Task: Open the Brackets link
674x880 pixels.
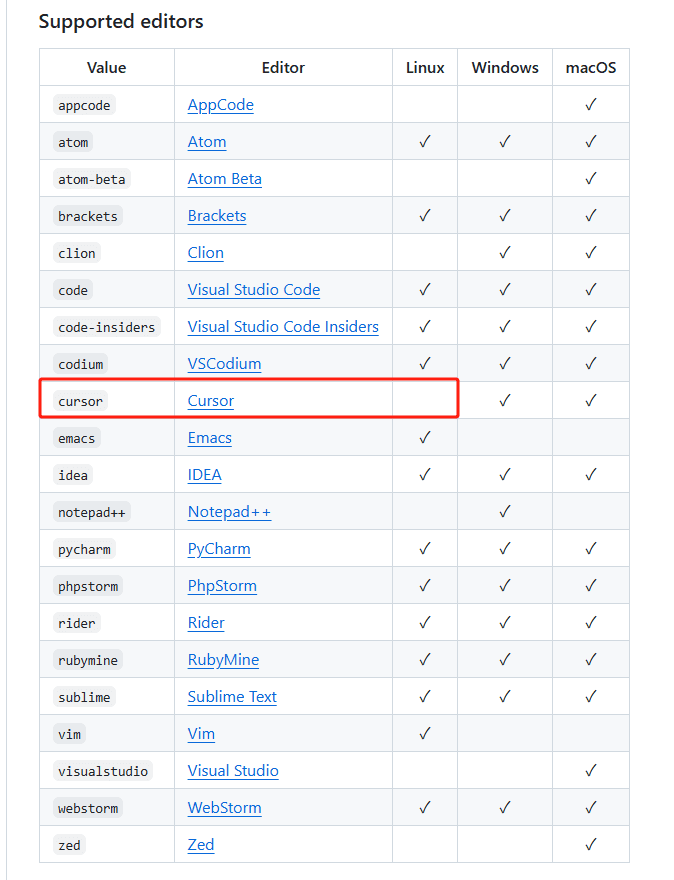Action: point(217,216)
